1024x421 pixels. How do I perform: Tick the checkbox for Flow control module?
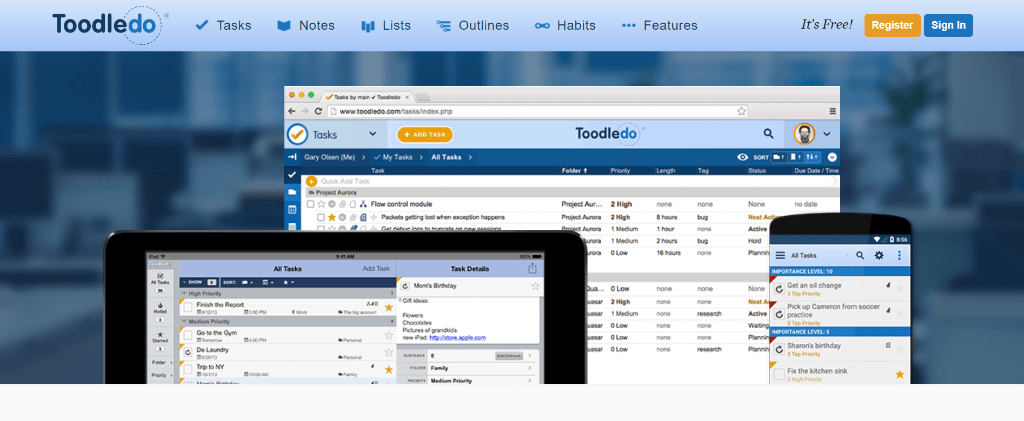point(310,204)
